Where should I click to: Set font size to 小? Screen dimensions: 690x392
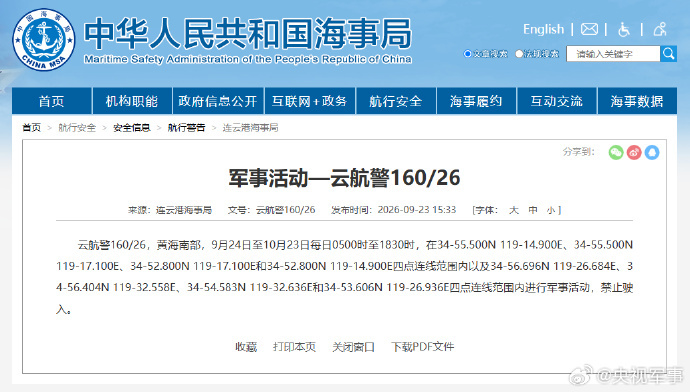click(x=551, y=210)
